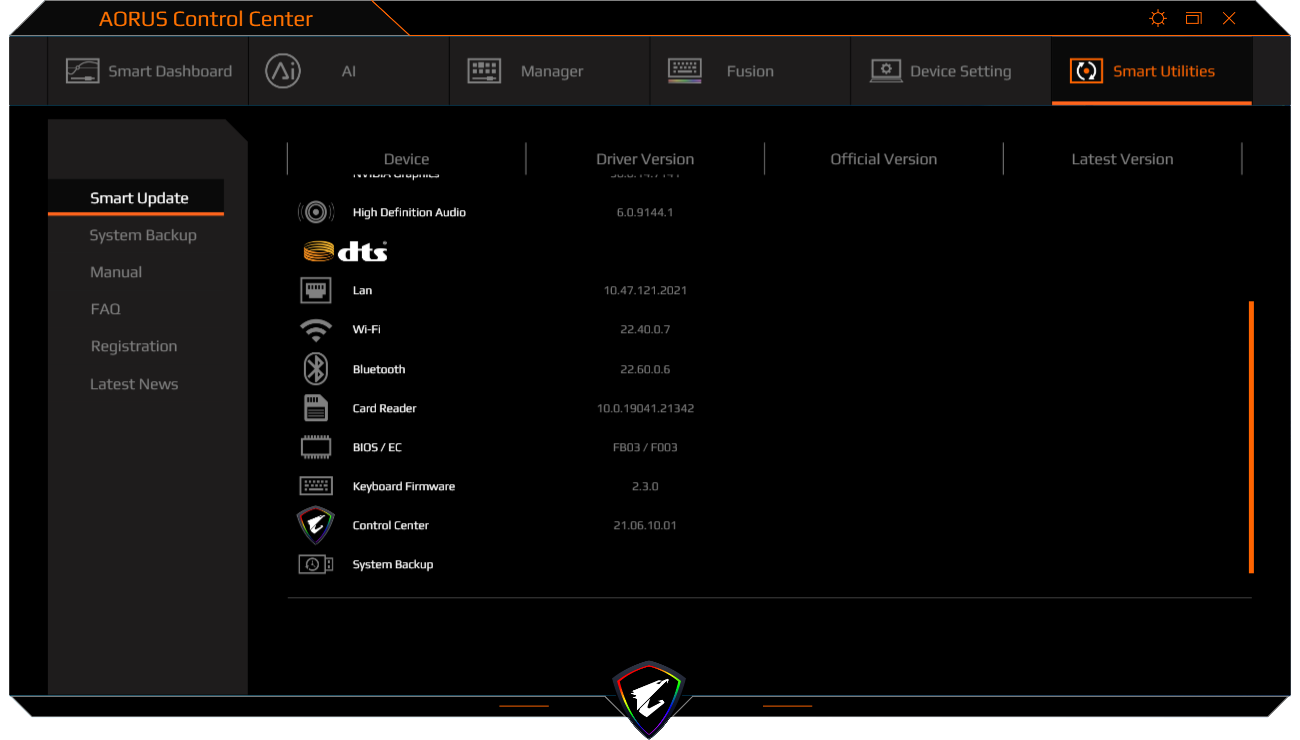This screenshot has width=1300, height=740.
Task: Click the AORUS Control Center window title
Action: point(206,19)
